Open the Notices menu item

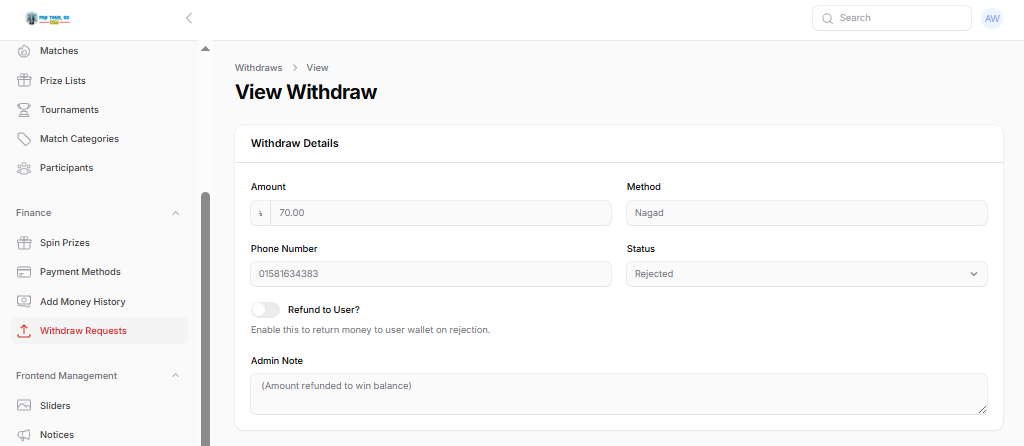57,435
